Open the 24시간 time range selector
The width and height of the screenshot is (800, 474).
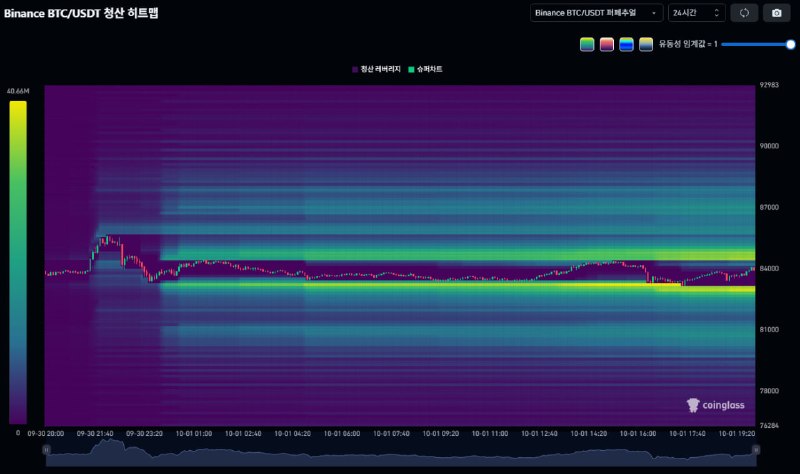tap(696, 13)
